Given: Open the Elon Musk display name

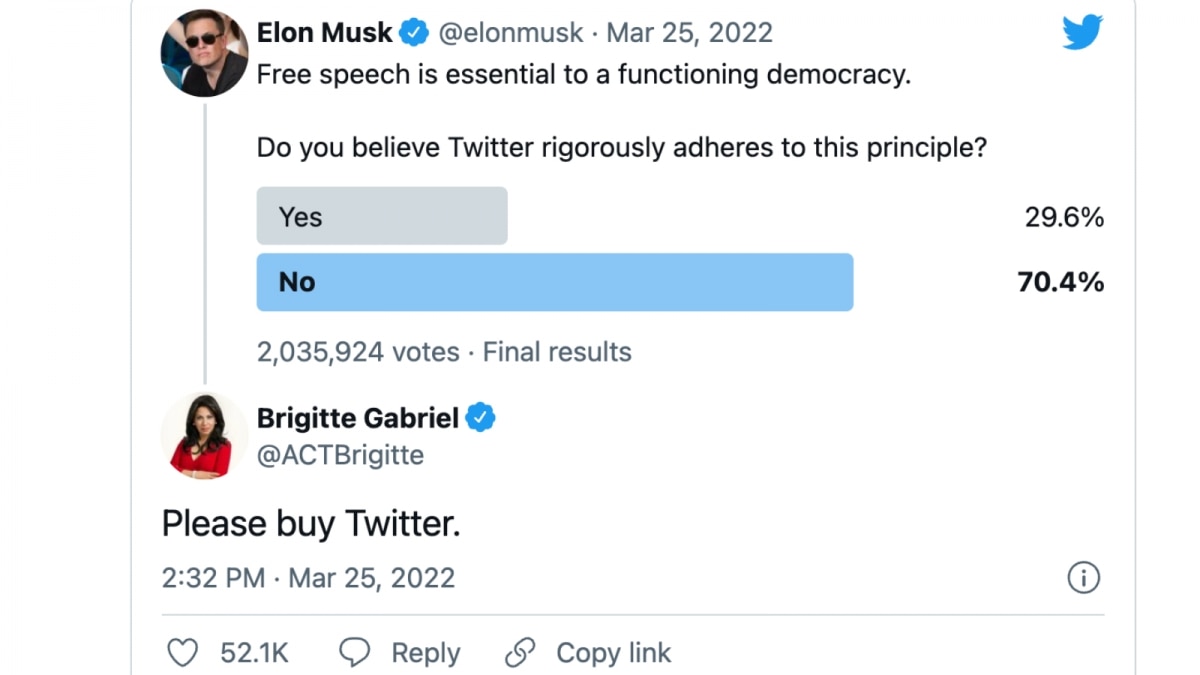Looking at the screenshot, I should 325,33.
